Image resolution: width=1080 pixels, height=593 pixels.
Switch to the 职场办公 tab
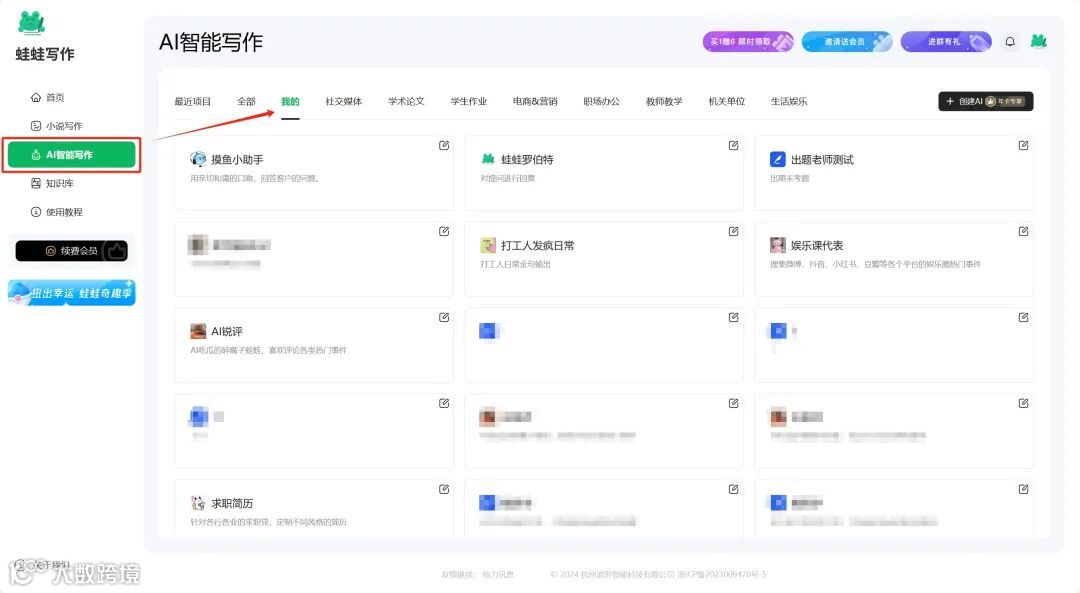click(601, 101)
